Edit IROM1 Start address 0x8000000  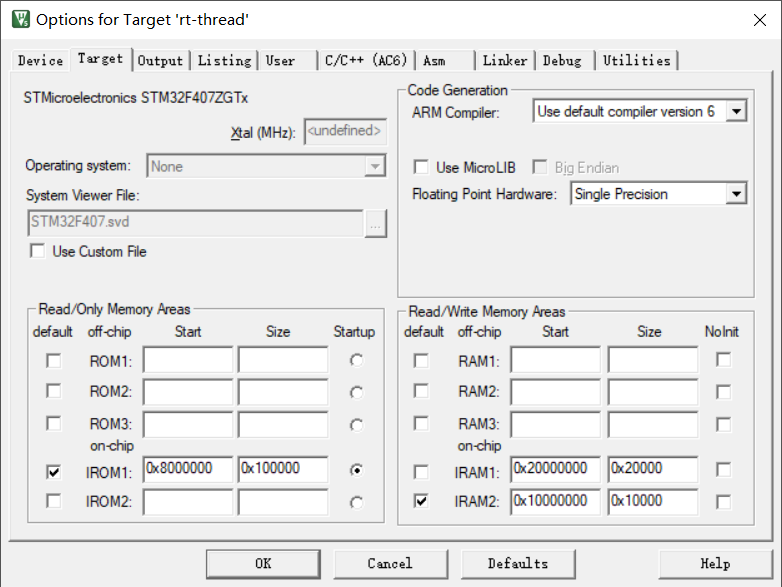[x=188, y=469]
